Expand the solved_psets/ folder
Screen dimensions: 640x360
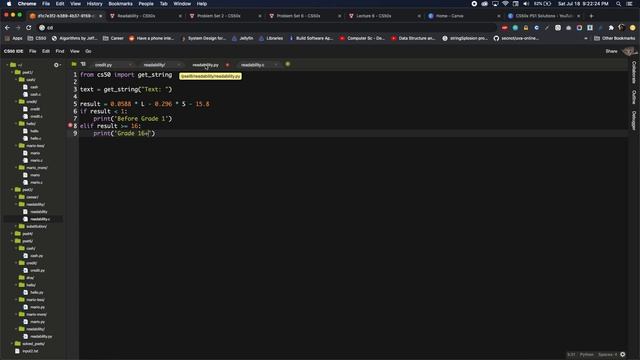[12, 344]
